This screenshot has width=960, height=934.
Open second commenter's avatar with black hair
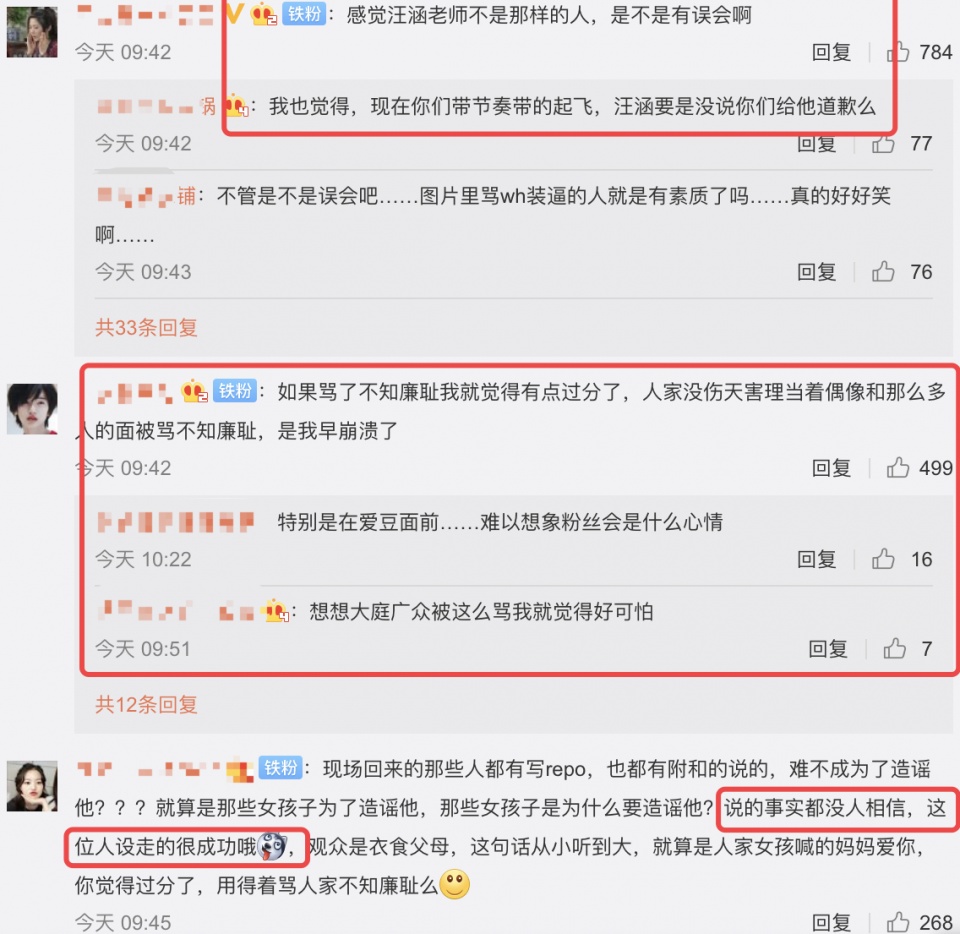(x=32, y=409)
